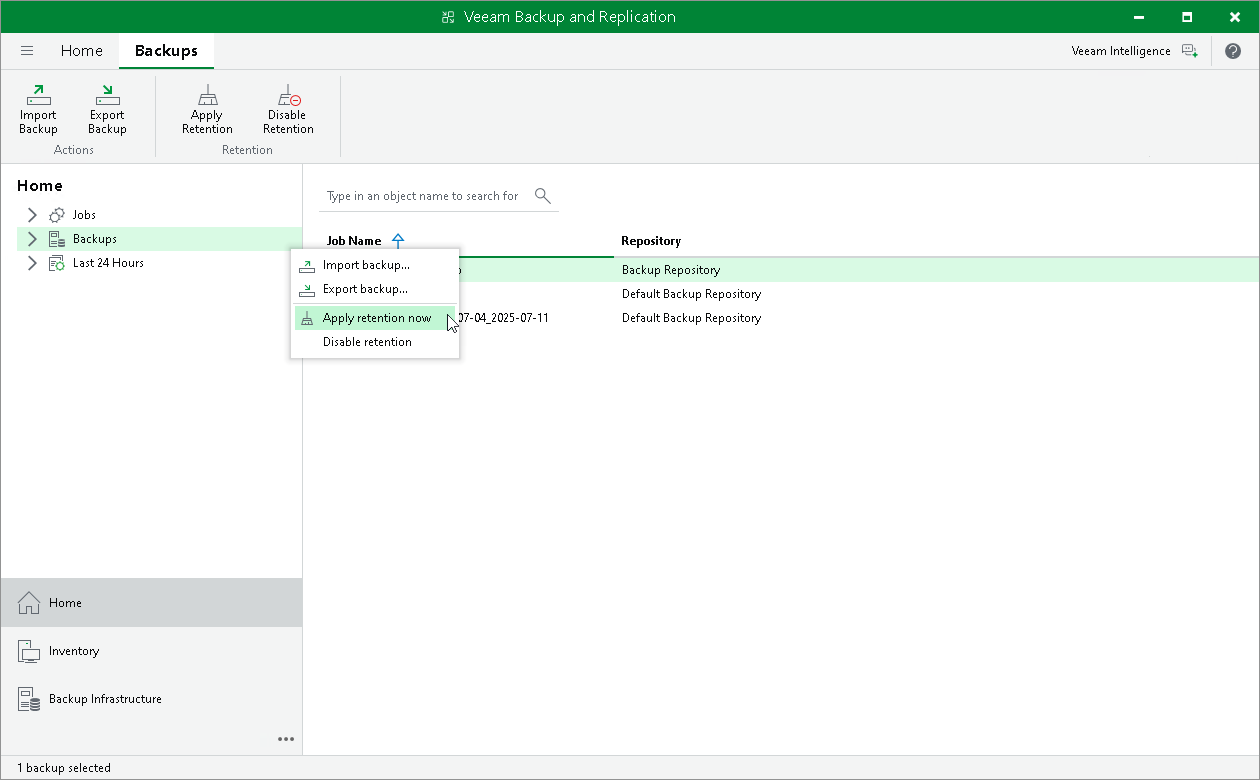1260x780 pixels.
Task: Expand the Backups tree node
Action: tap(32, 239)
